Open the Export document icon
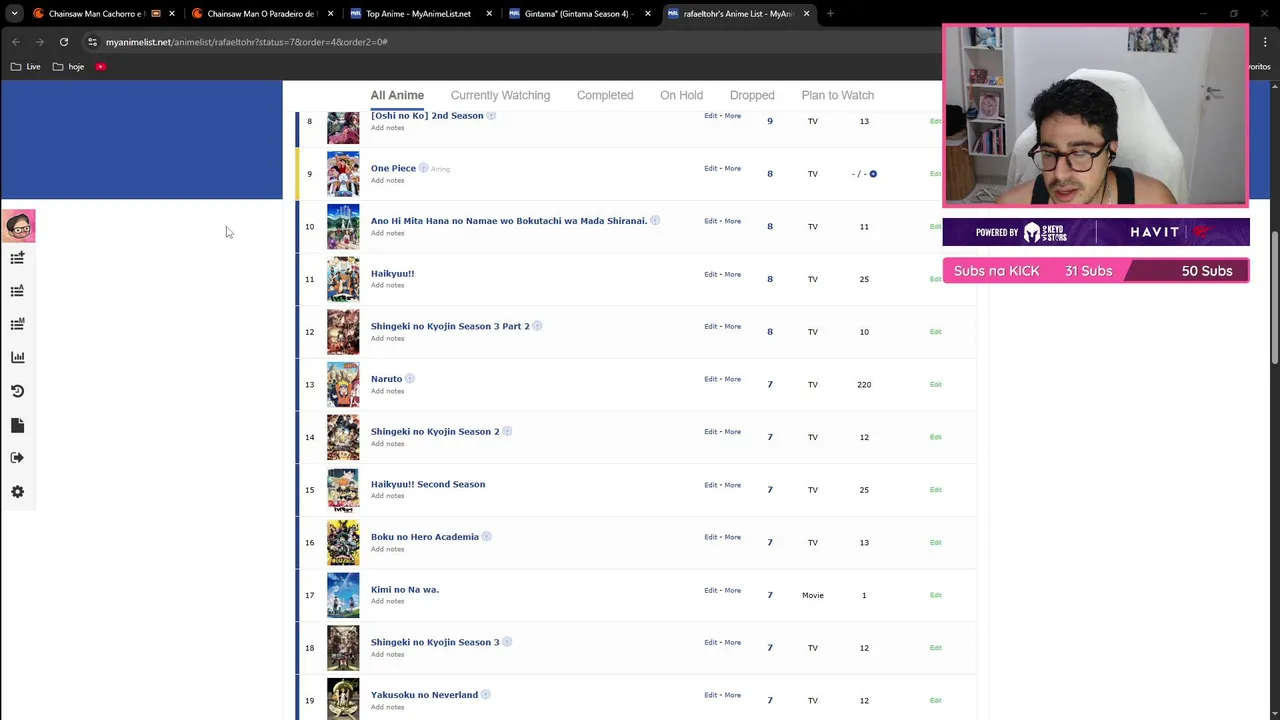 coord(17,425)
